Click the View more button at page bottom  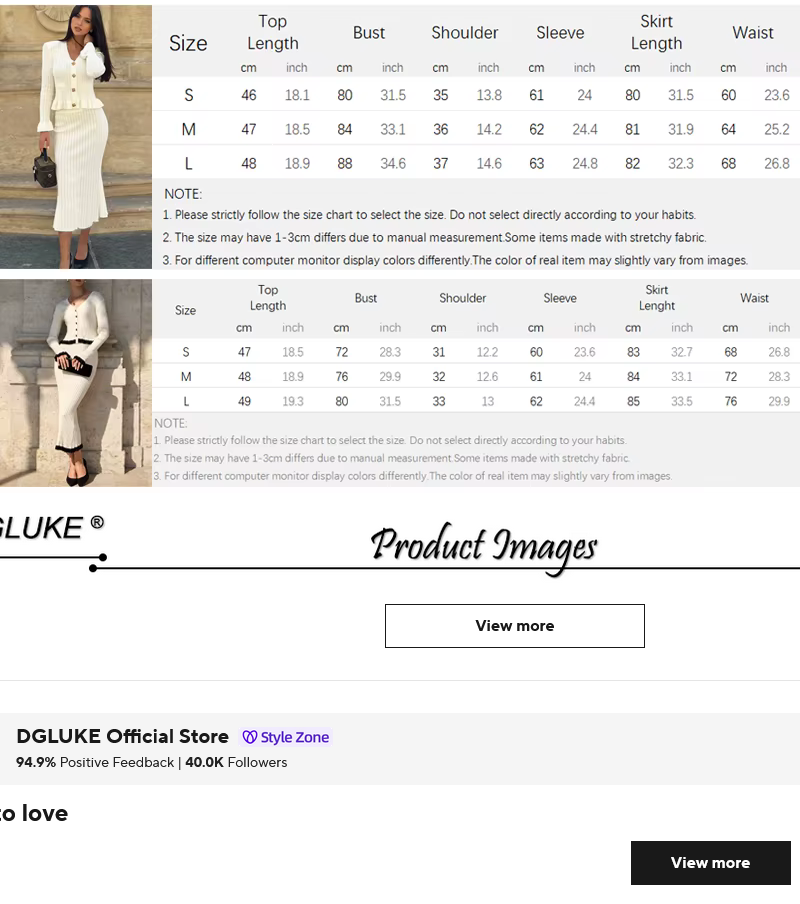(x=710, y=862)
